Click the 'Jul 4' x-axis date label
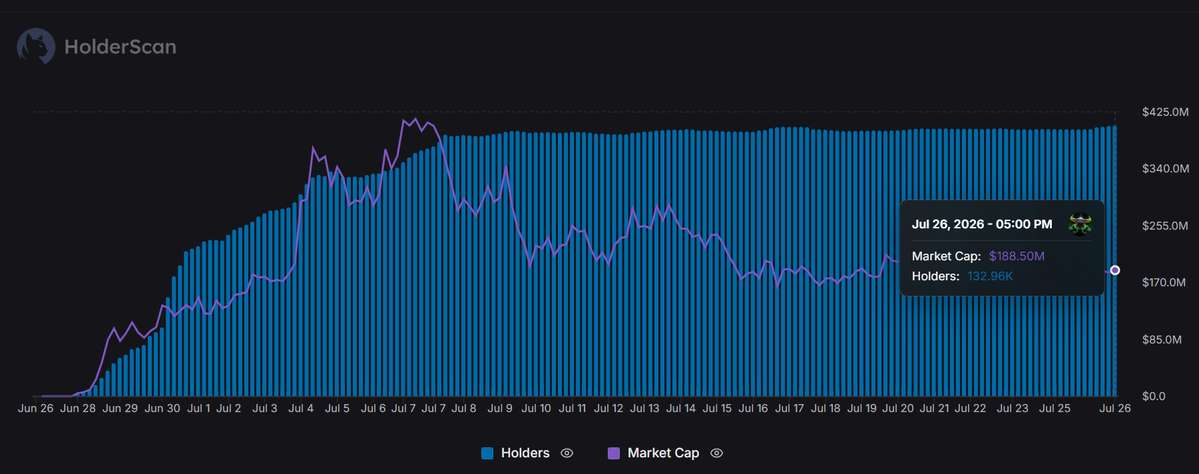The image size is (1199, 474). (301, 409)
